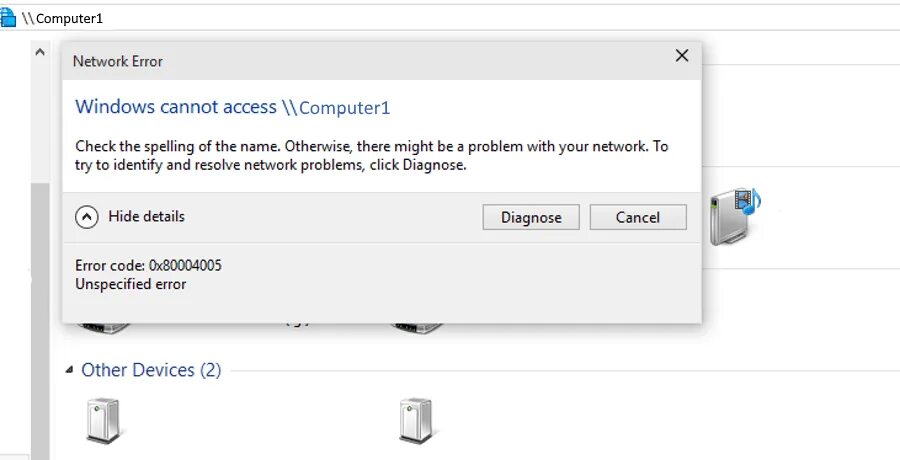Click the Other Devices (2) group header
The image size is (900, 460).
pos(151,370)
